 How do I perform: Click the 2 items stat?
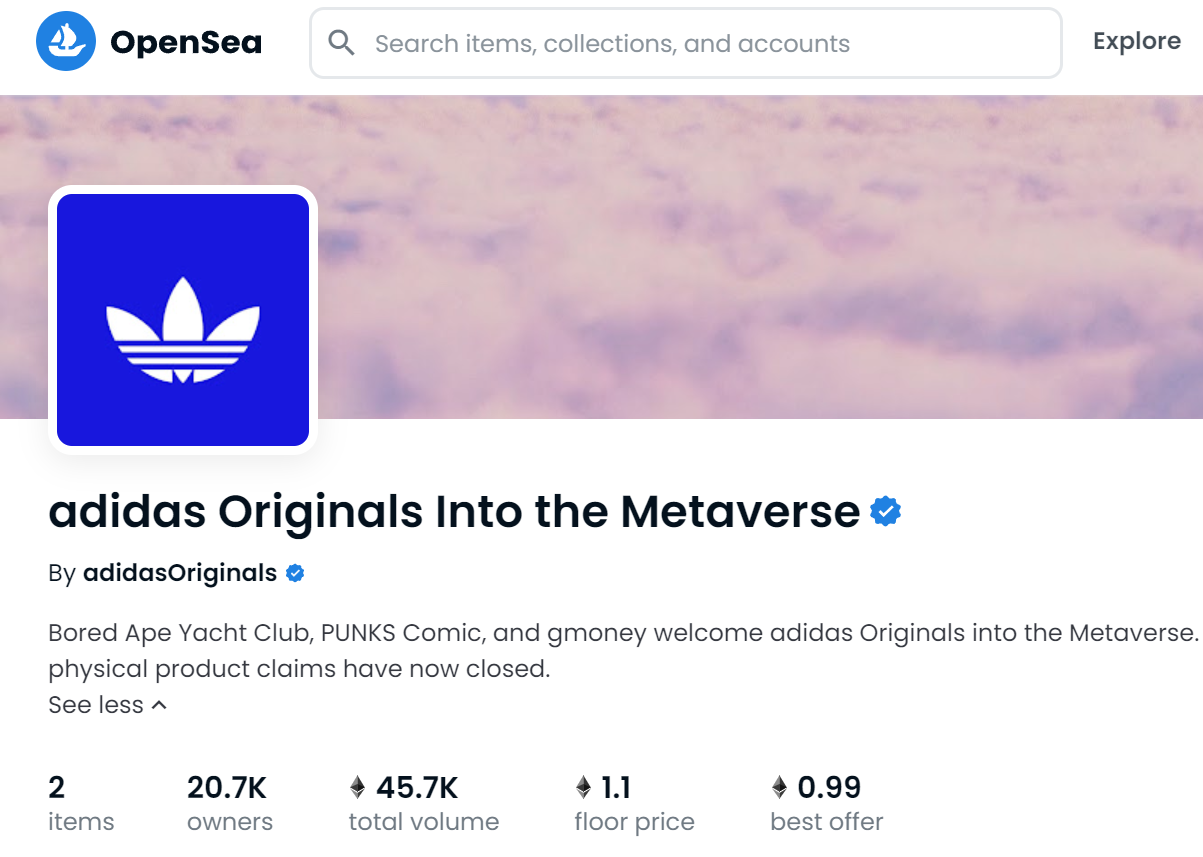click(x=80, y=804)
